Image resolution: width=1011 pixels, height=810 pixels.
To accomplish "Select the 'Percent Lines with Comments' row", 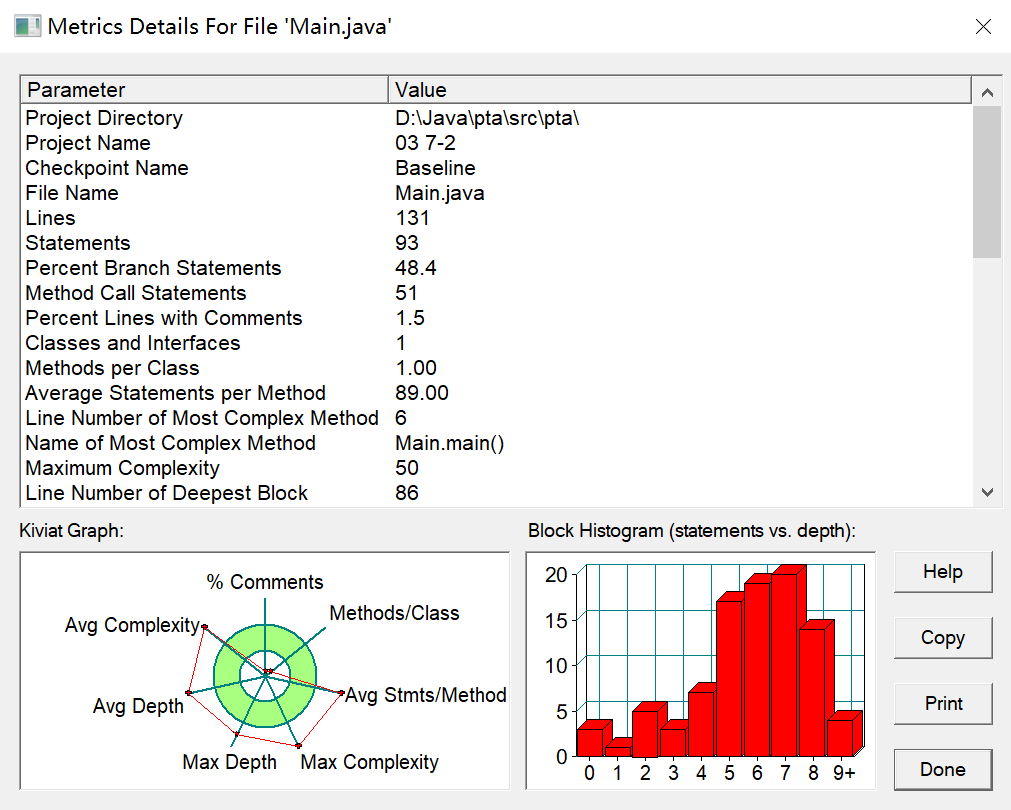I will pos(496,318).
